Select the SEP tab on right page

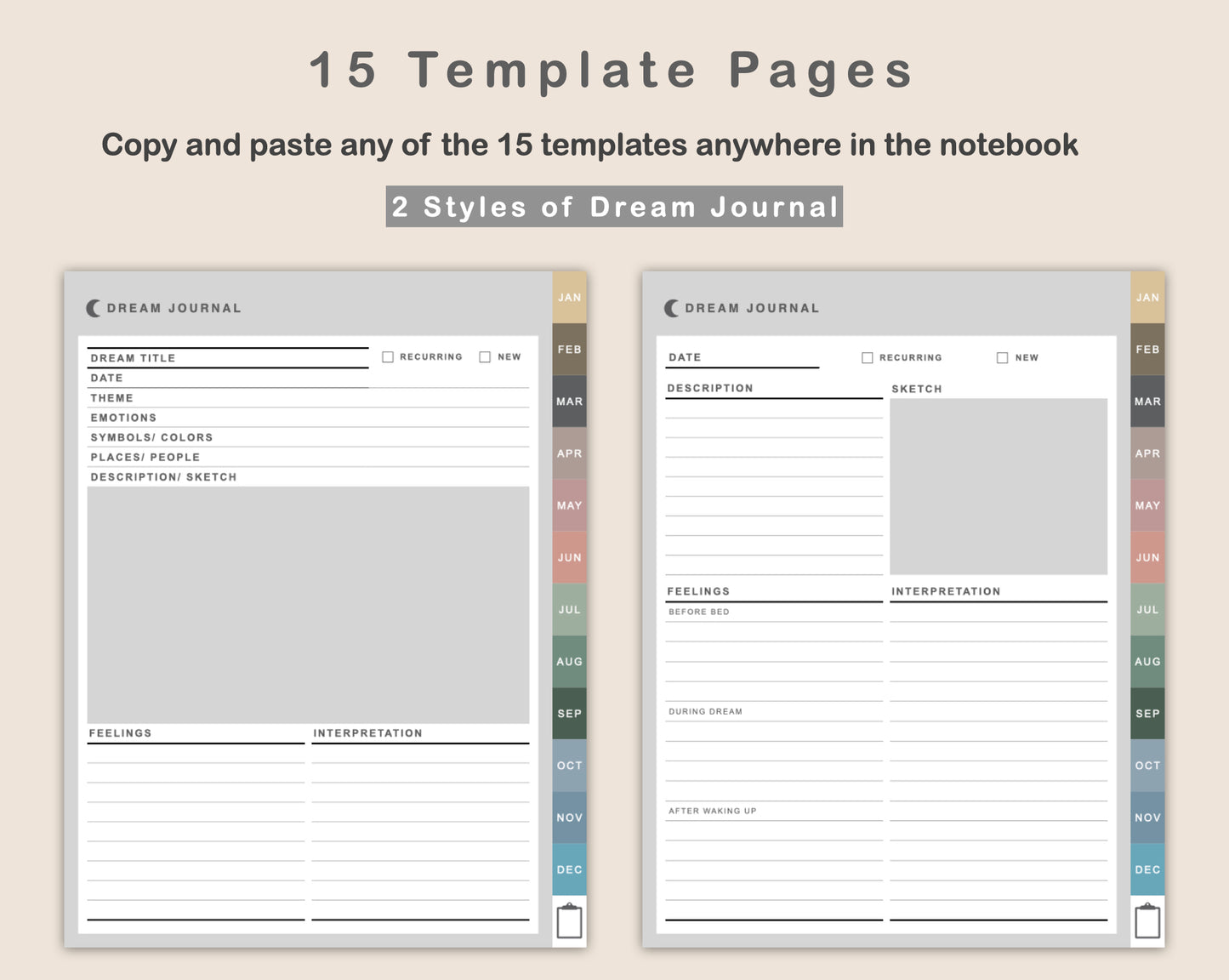[x=1147, y=713]
